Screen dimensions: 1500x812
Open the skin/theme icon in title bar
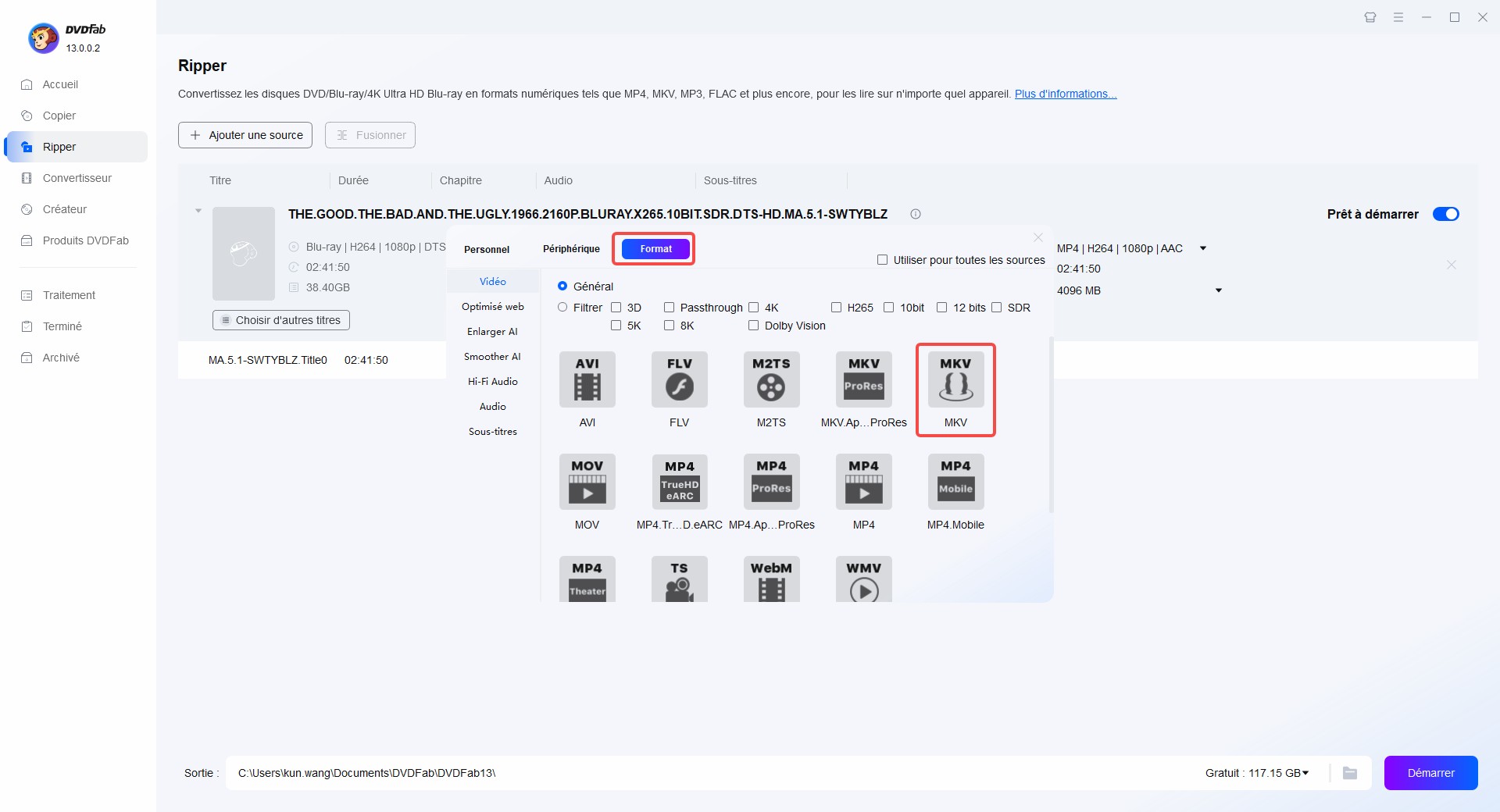click(x=1370, y=17)
